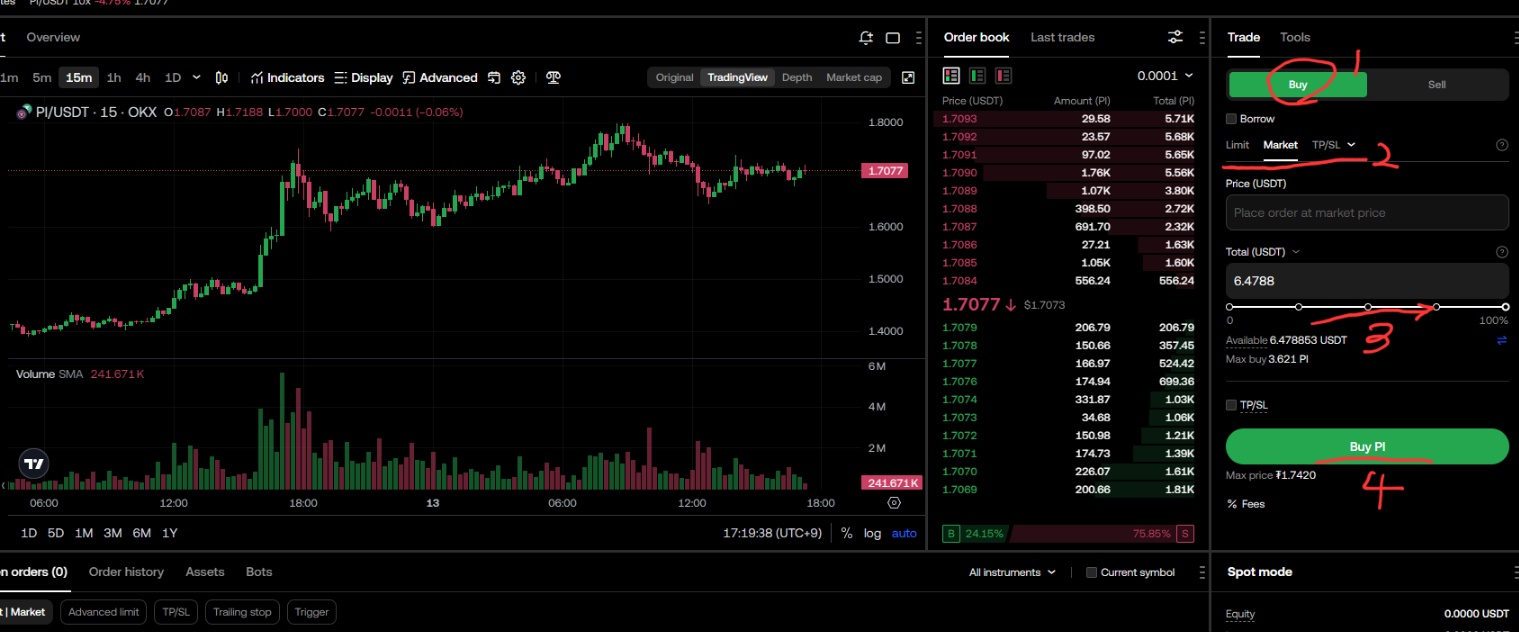Toggle log scale on chart

872,533
